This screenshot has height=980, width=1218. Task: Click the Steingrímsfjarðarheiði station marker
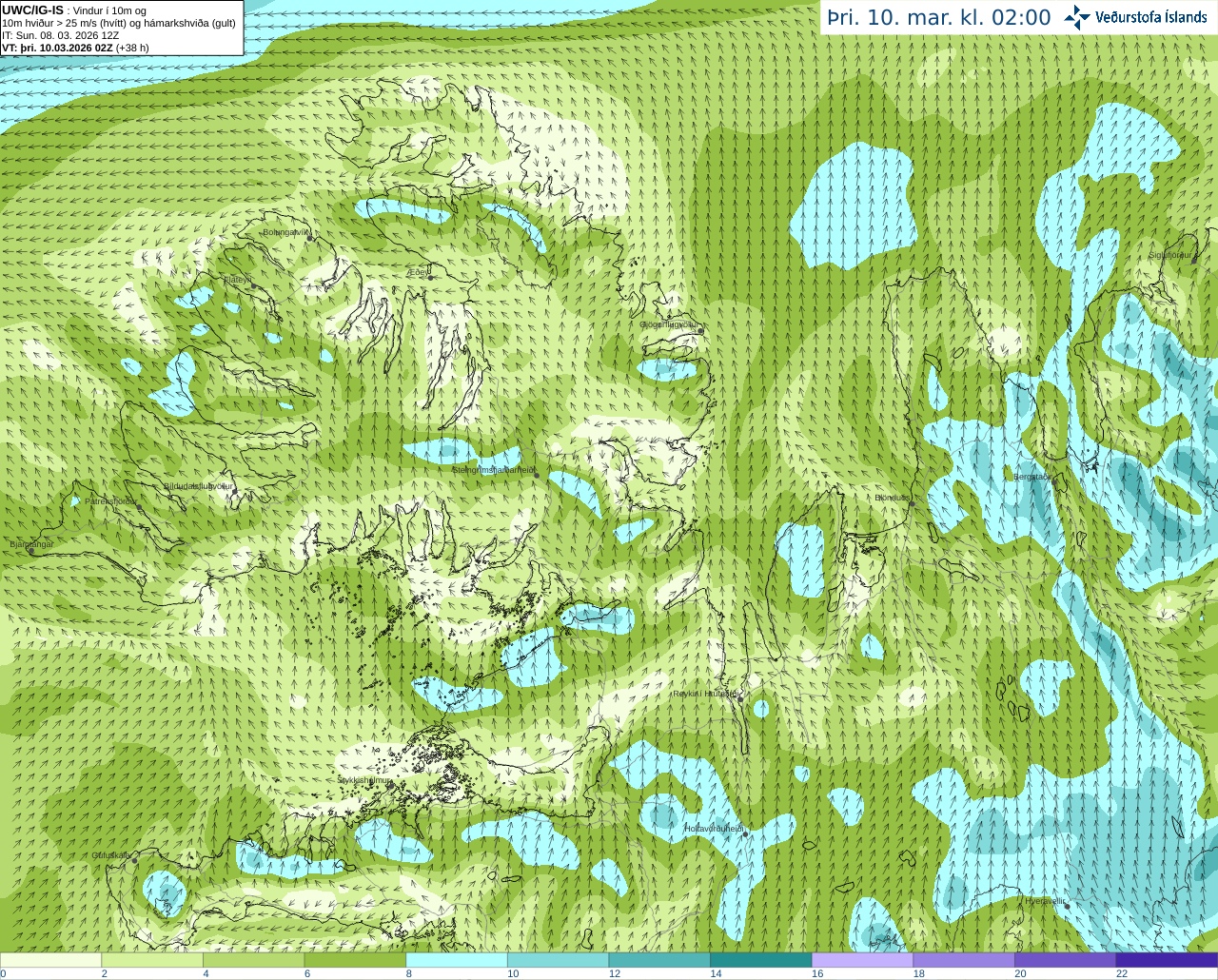point(538,475)
